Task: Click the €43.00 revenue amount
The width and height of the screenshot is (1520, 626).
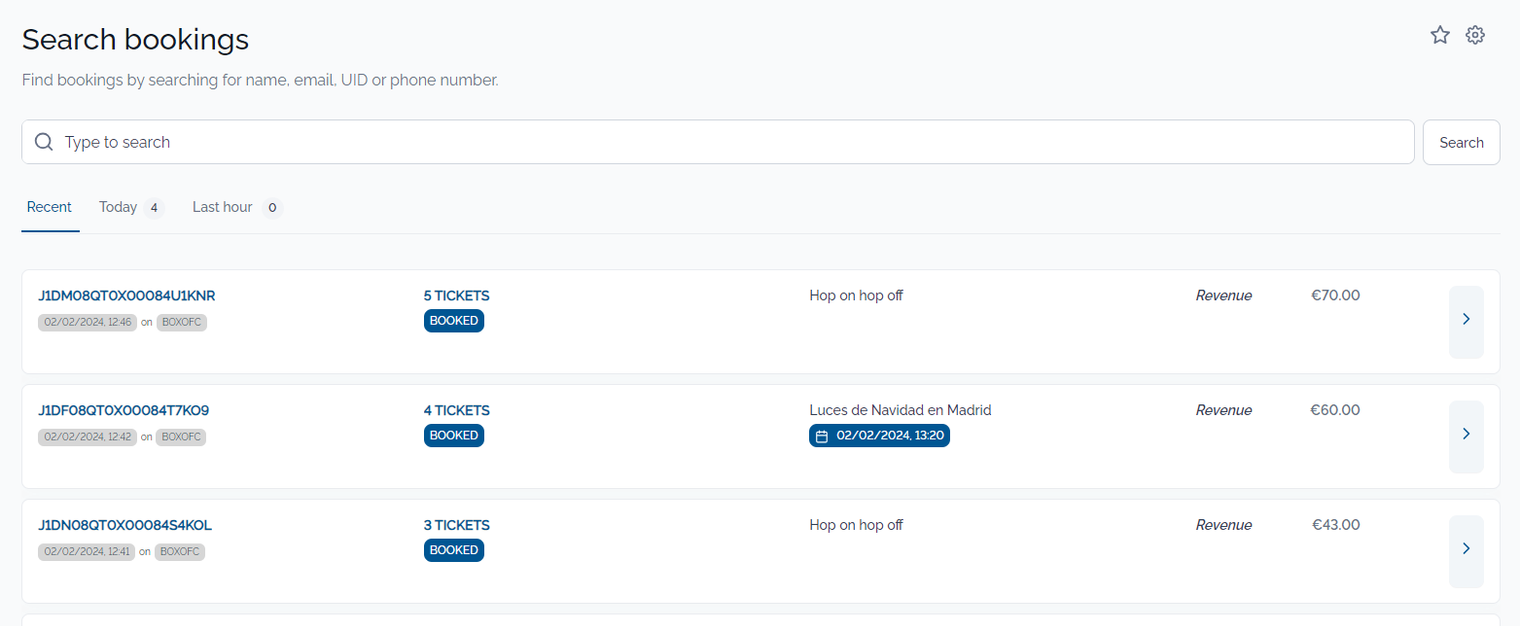Action: 1336,525
